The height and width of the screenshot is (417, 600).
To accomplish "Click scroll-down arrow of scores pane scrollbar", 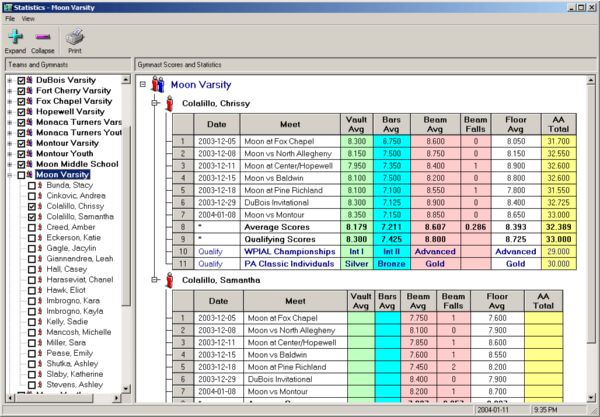I will click(x=591, y=397).
